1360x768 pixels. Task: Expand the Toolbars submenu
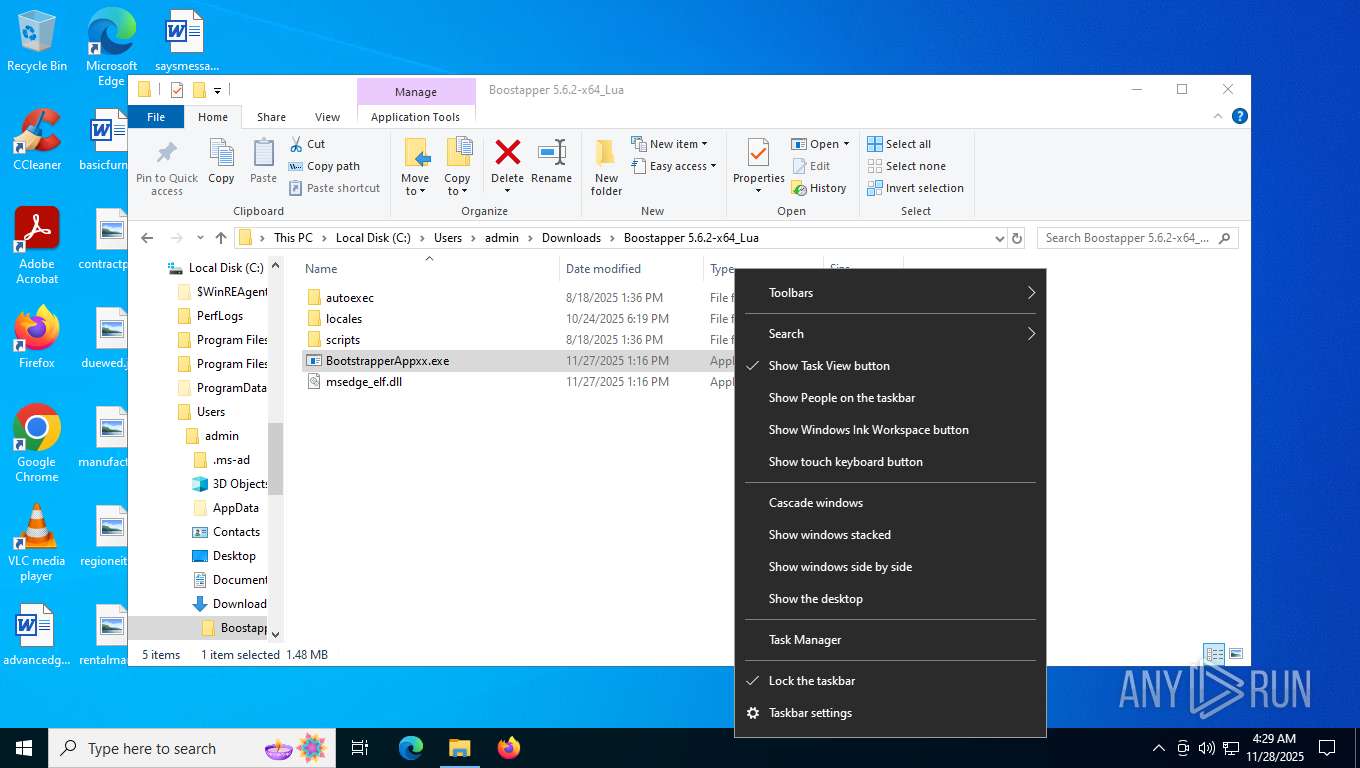point(890,293)
